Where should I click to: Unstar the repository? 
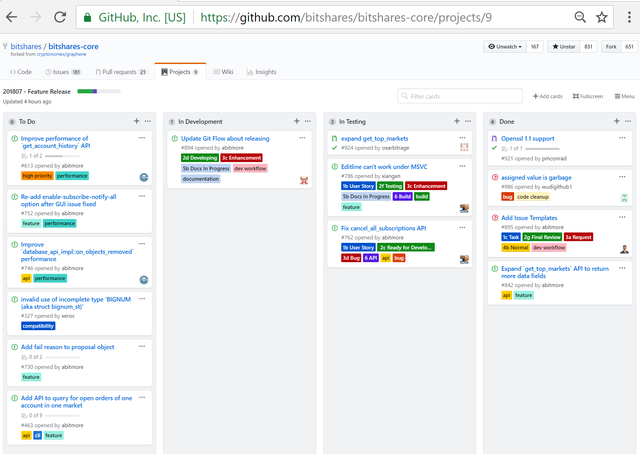(564, 47)
